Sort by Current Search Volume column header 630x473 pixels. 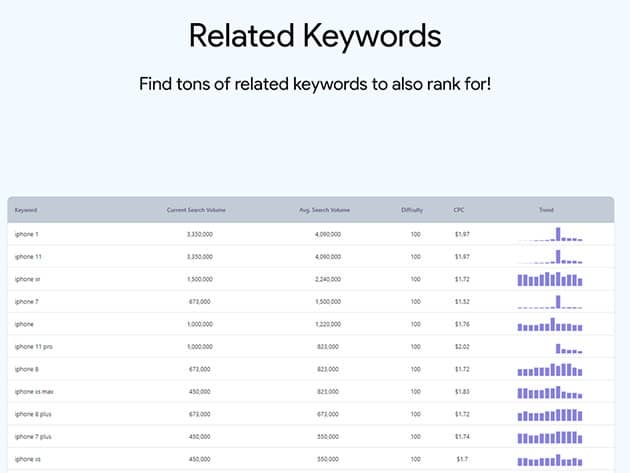(x=196, y=210)
